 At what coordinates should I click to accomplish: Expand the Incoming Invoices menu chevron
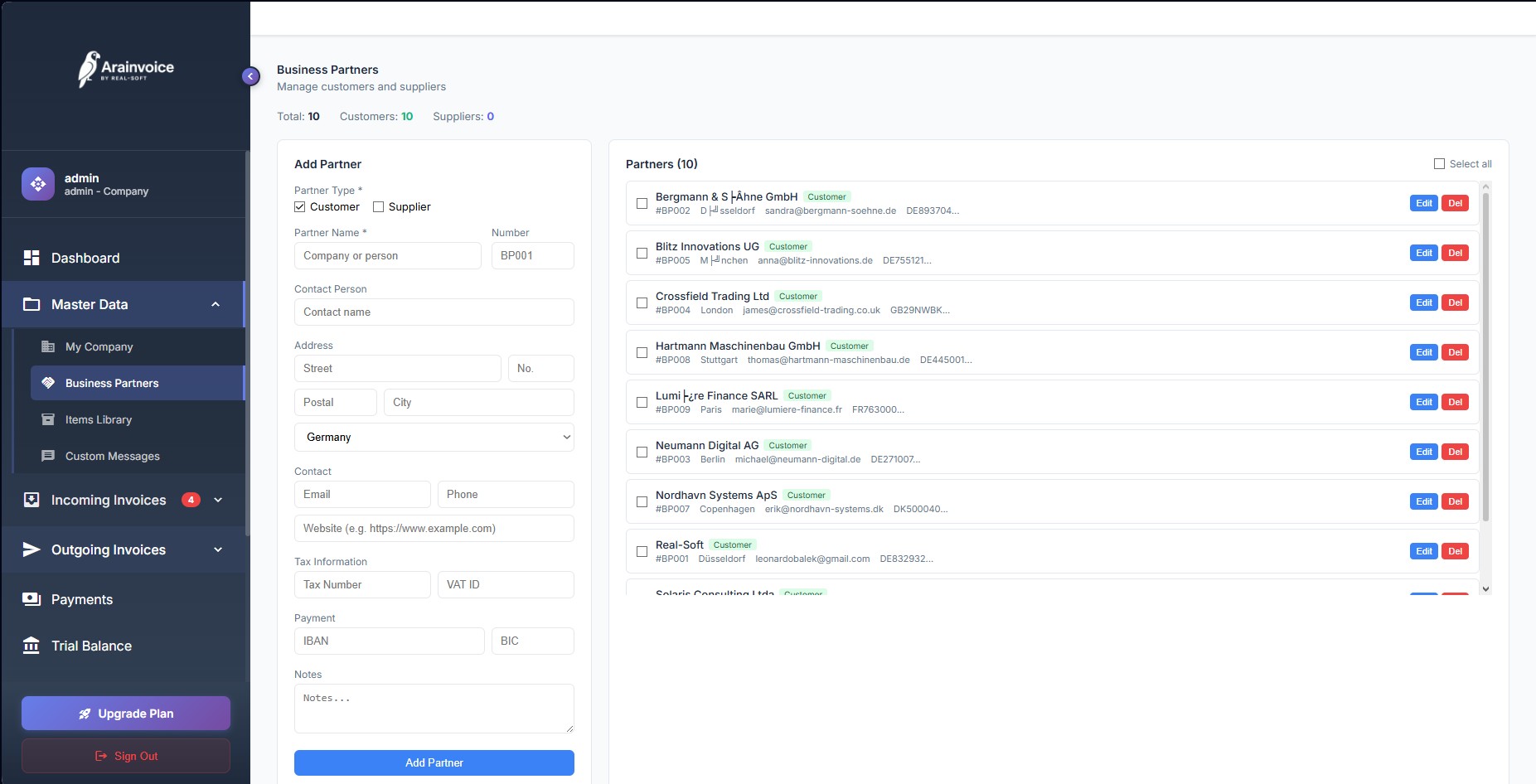218,500
